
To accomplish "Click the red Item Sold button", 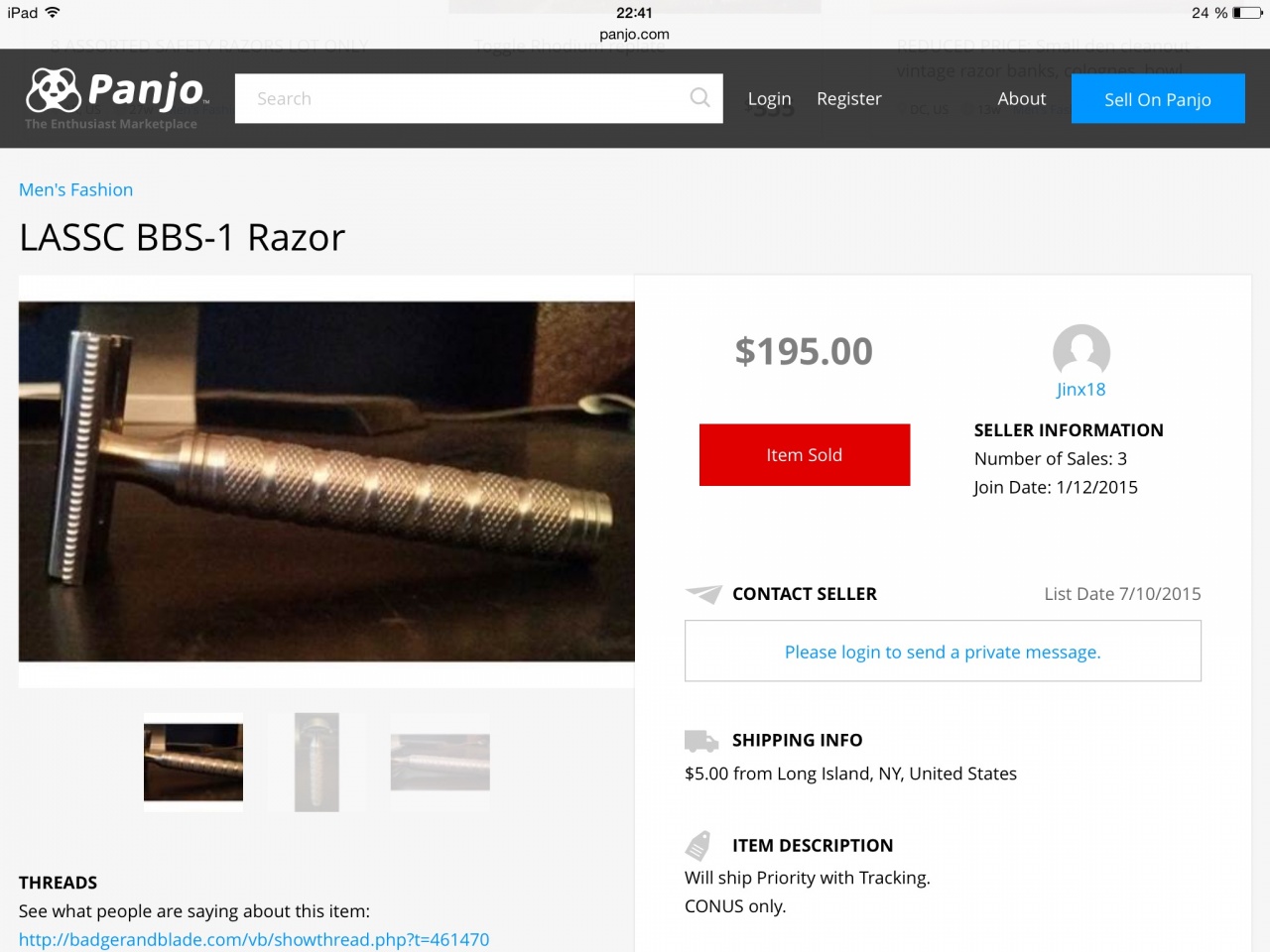I will click(804, 455).
